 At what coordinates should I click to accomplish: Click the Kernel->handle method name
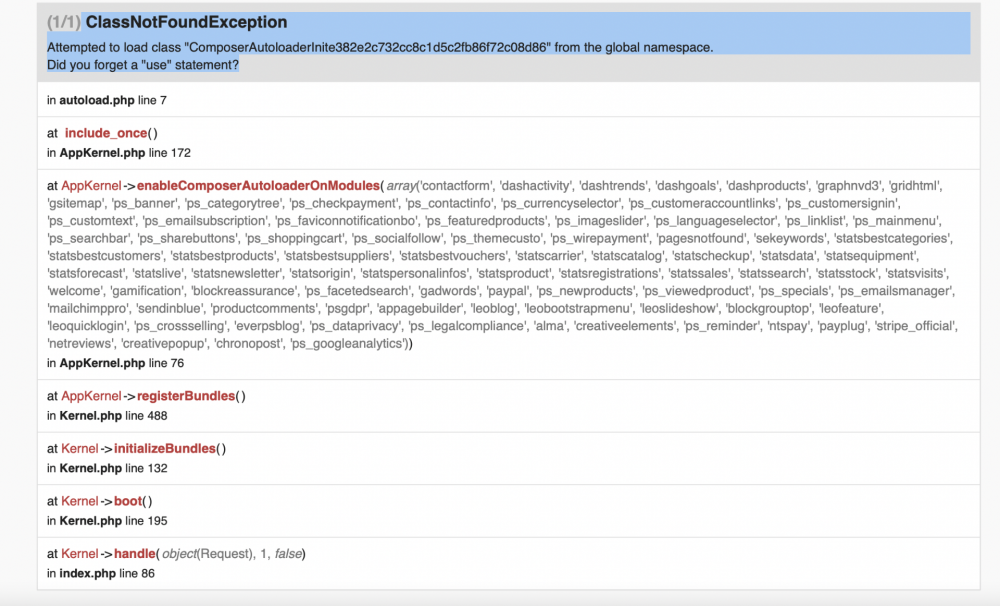[x=135, y=554]
